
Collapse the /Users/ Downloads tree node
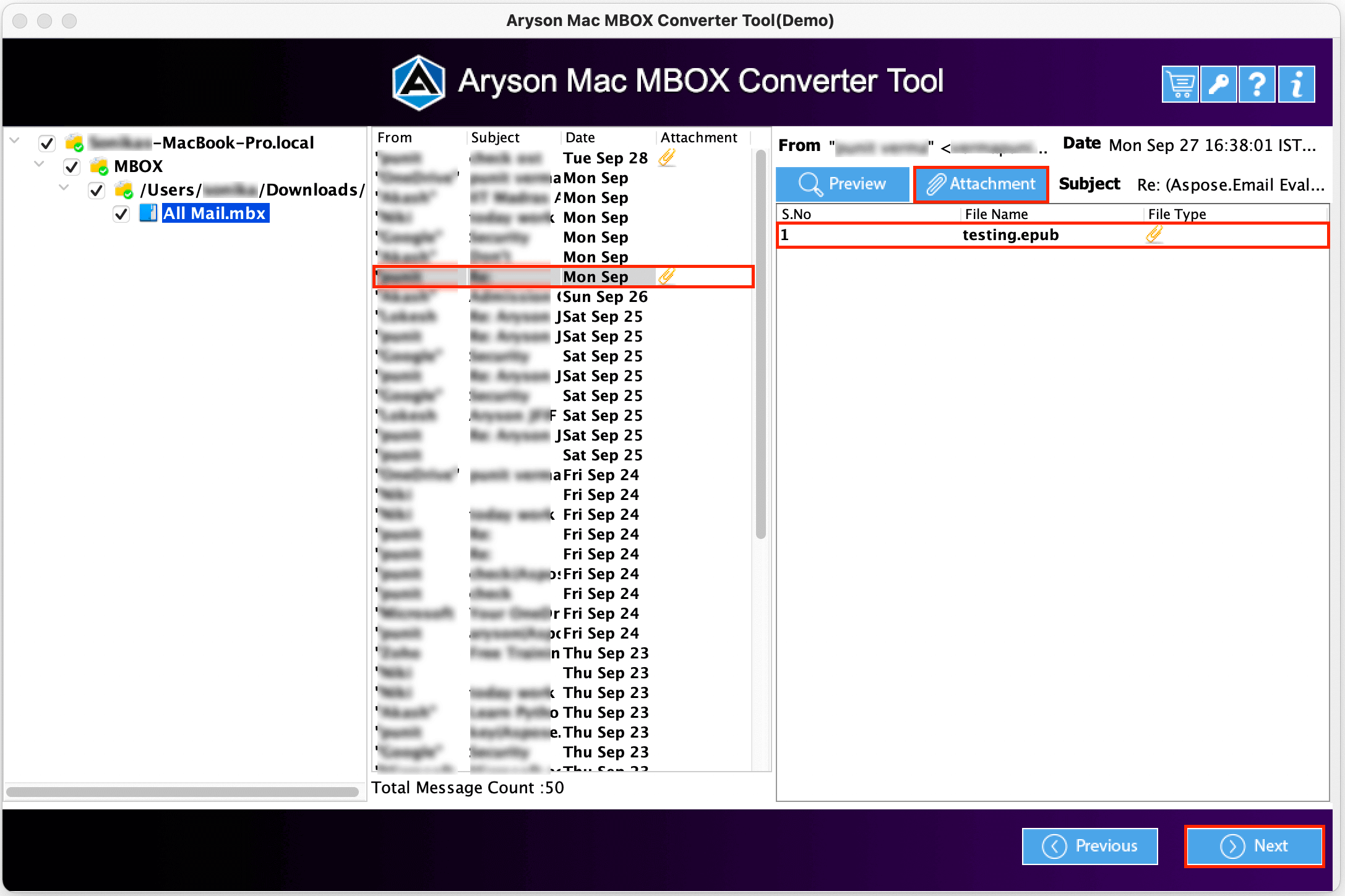[64, 187]
